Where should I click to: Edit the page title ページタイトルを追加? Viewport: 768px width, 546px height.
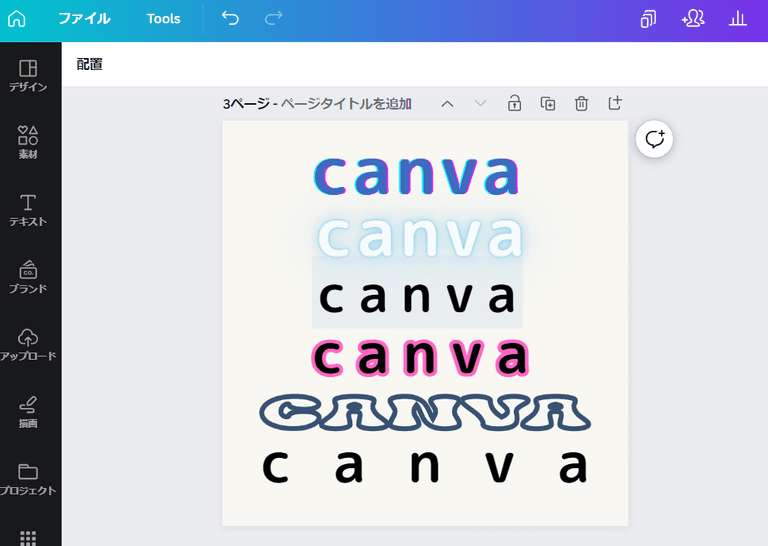pos(346,104)
